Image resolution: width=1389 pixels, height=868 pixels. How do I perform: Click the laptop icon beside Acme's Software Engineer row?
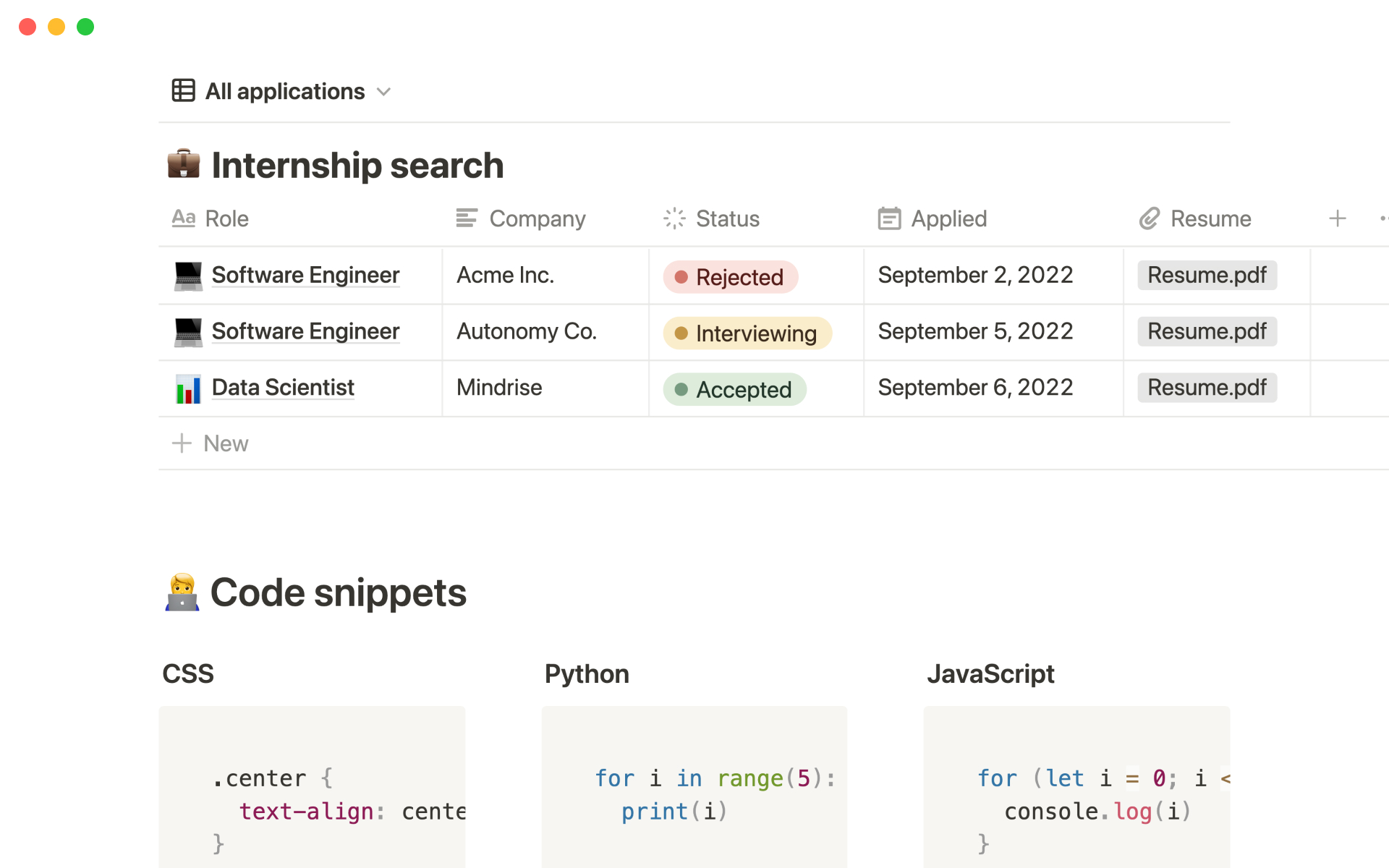point(187,275)
